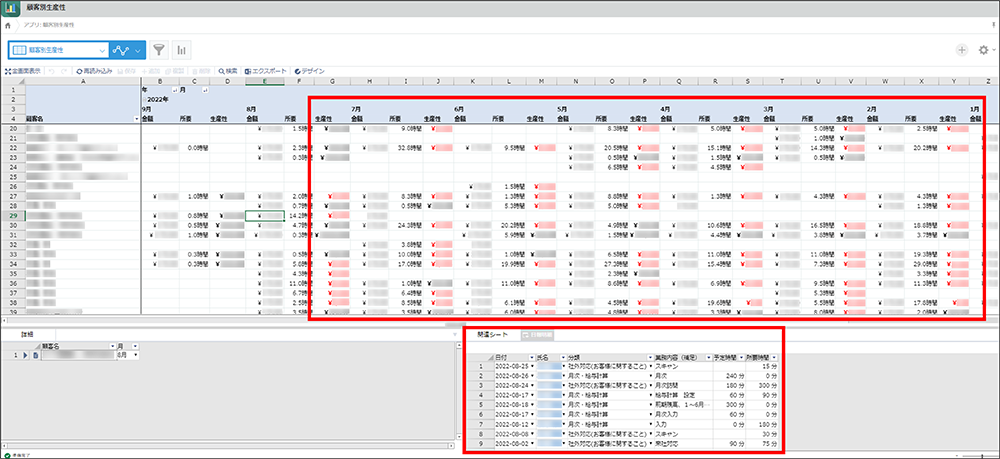
Task: Click the record icon in detail row 1
Action: (36, 354)
